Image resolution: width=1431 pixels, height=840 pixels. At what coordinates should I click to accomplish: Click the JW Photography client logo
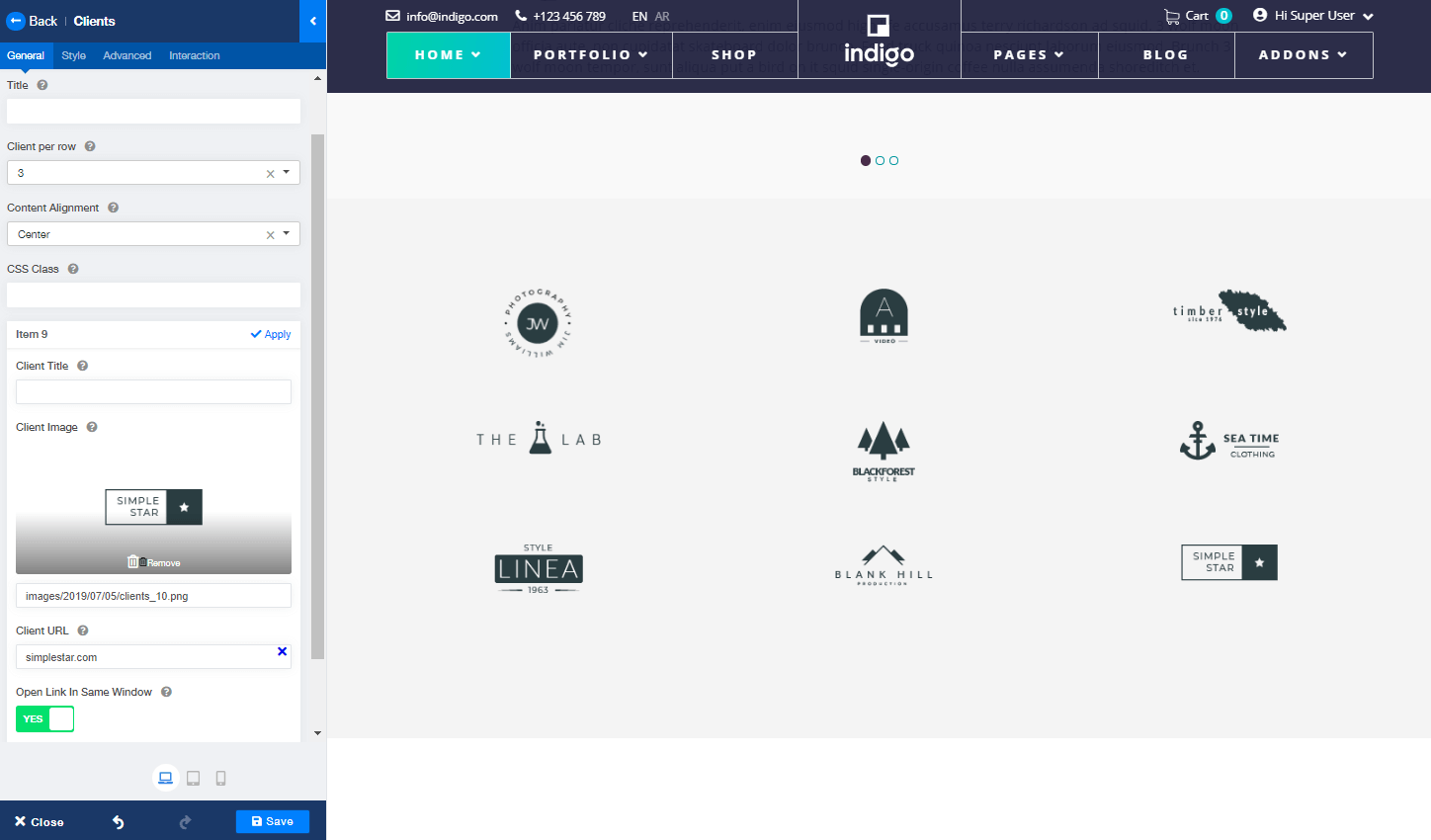point(539,323)
